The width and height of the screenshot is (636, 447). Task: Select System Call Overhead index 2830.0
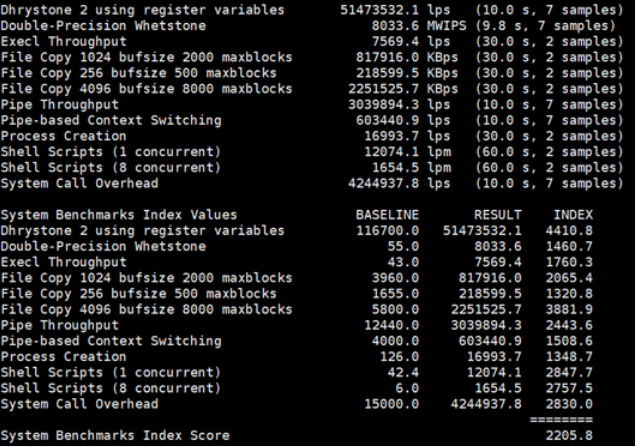(572, 404)
